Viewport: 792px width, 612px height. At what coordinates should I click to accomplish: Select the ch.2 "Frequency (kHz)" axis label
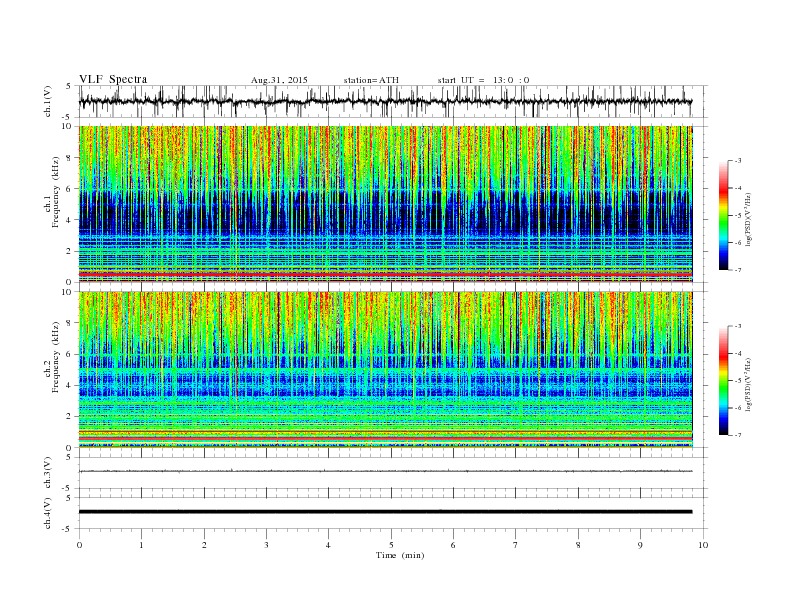click(x=55, y=357)
